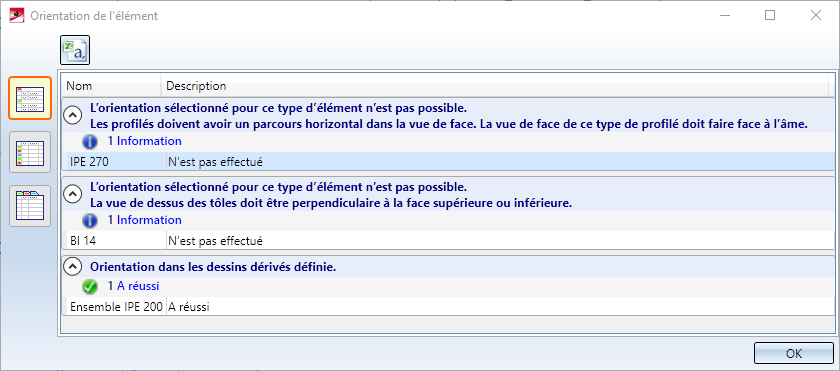Viewport: 840px width, 371px height.
Task: Click the OK button
Action: (x=793, y=353)
